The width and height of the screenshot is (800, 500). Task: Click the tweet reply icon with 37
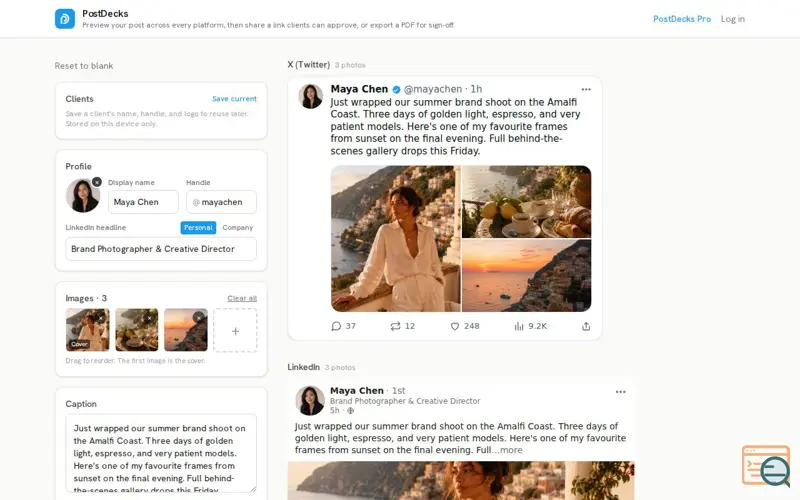tap(336, 326)
